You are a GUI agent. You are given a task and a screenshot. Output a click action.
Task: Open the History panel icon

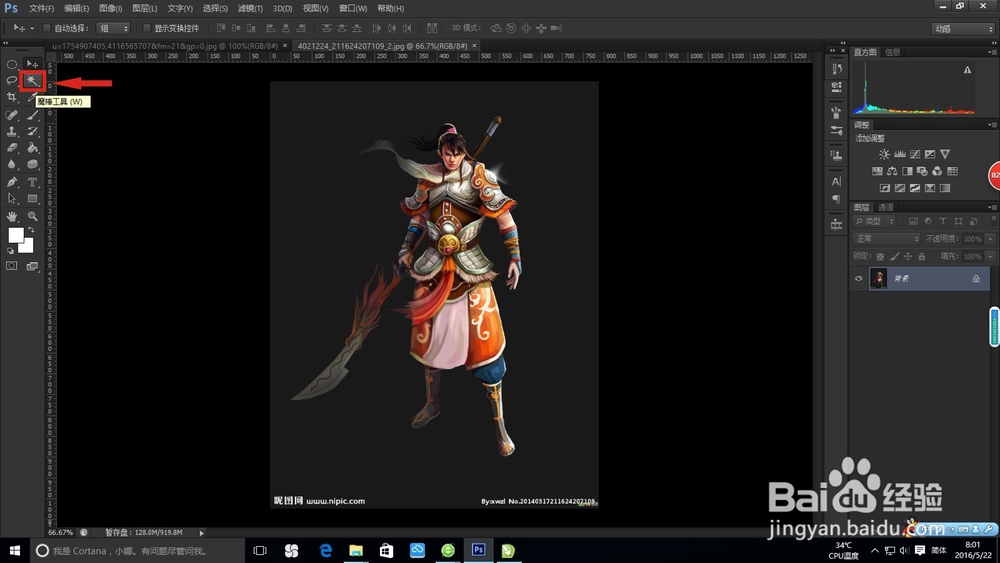pyautogui.click(x=837, y=68)
